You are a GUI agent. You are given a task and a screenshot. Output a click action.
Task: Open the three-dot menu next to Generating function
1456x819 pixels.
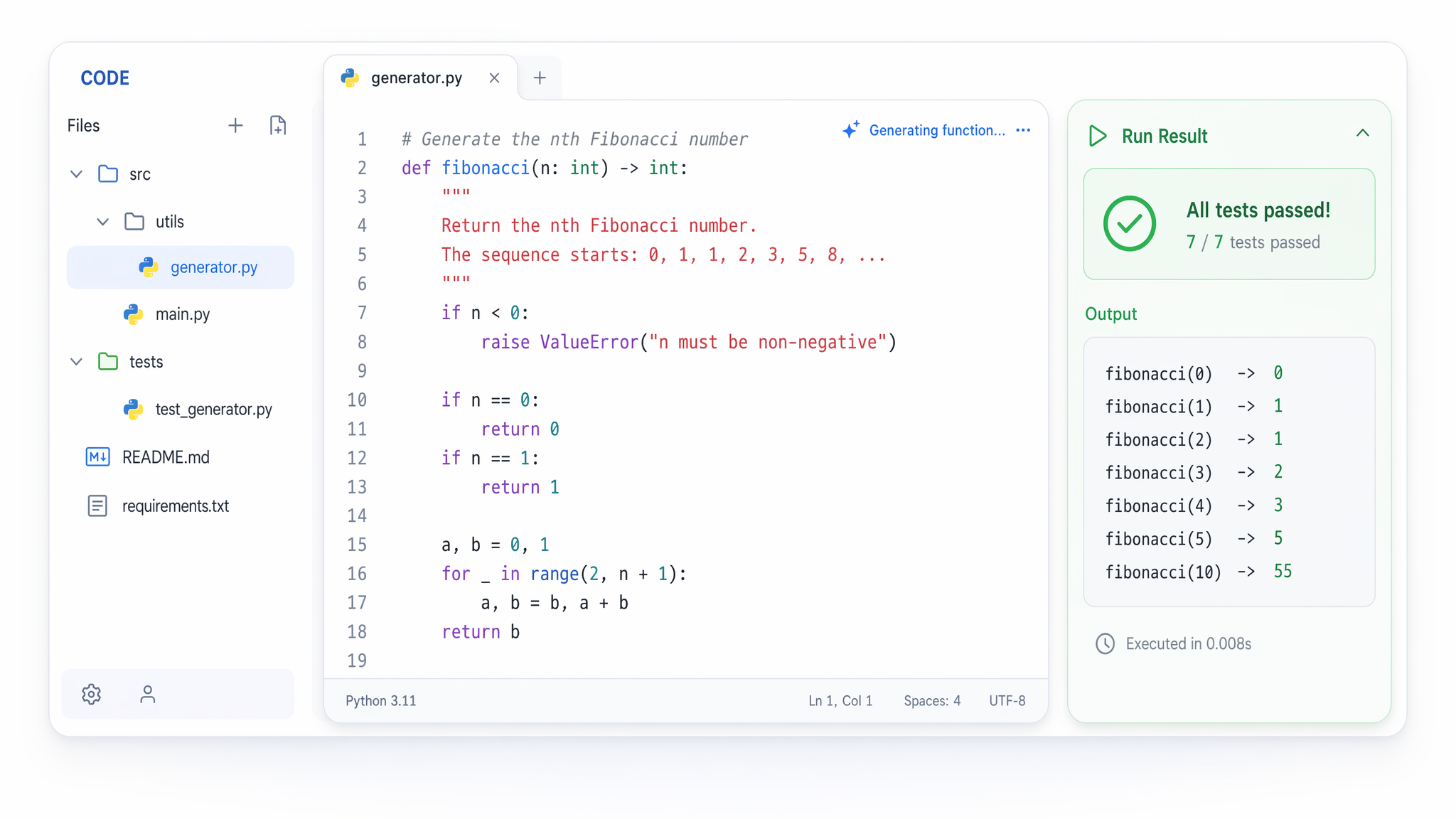pos(1023,130)
